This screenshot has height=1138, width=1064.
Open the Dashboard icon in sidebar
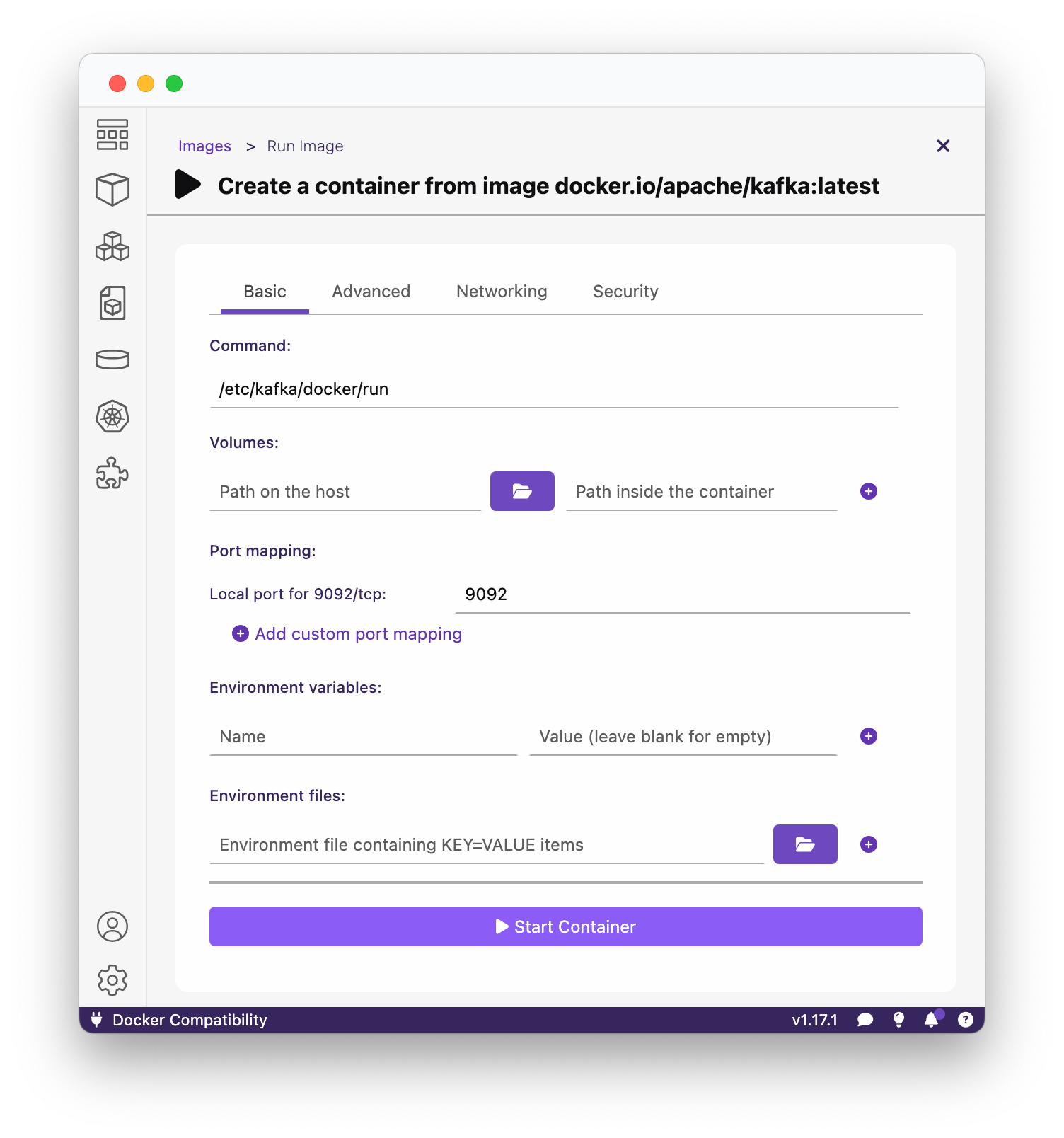[x=112, y=134]
